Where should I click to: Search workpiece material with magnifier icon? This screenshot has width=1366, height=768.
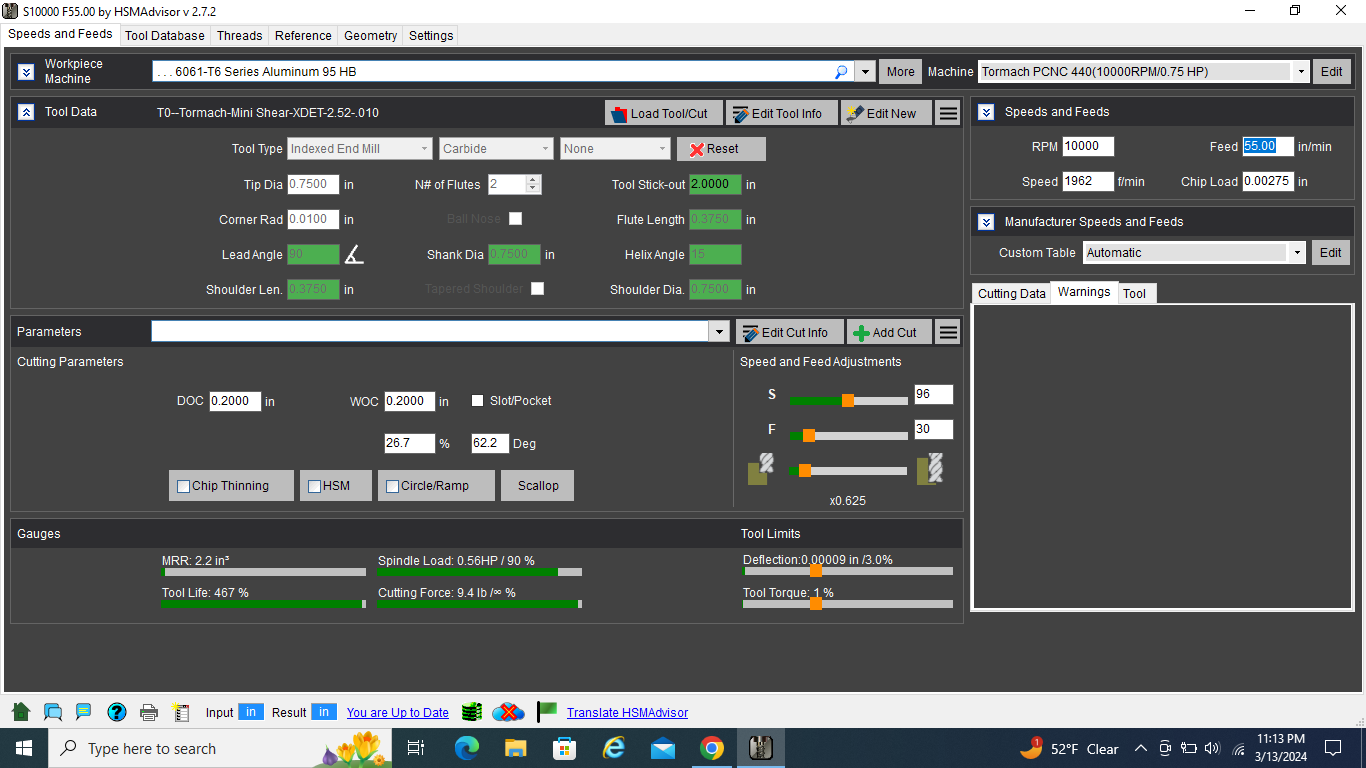841,72
